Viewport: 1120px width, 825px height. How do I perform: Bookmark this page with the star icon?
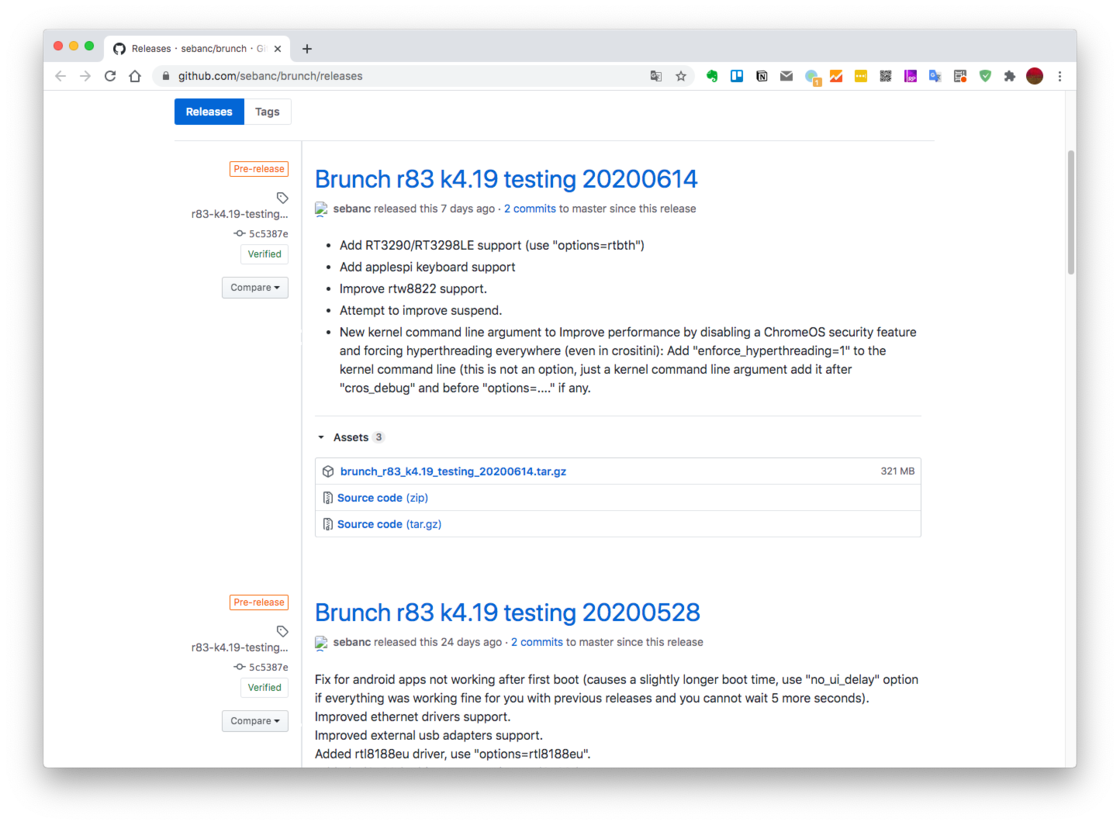tap(681, 76)
